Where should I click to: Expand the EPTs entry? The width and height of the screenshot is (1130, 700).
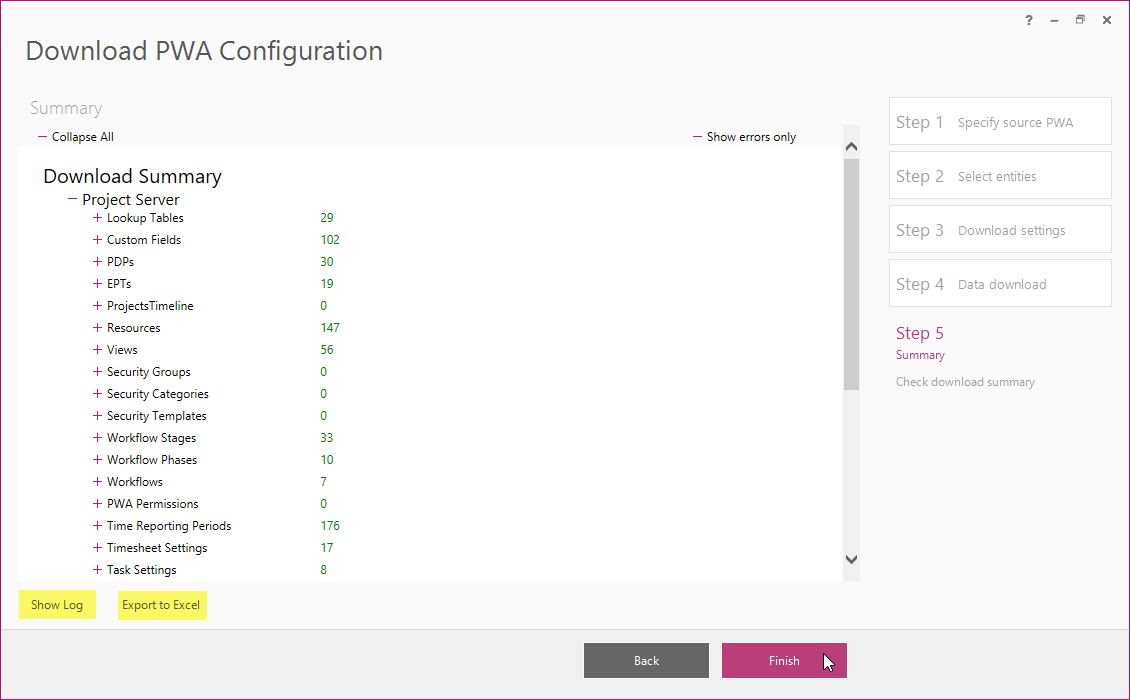(97, 283)
